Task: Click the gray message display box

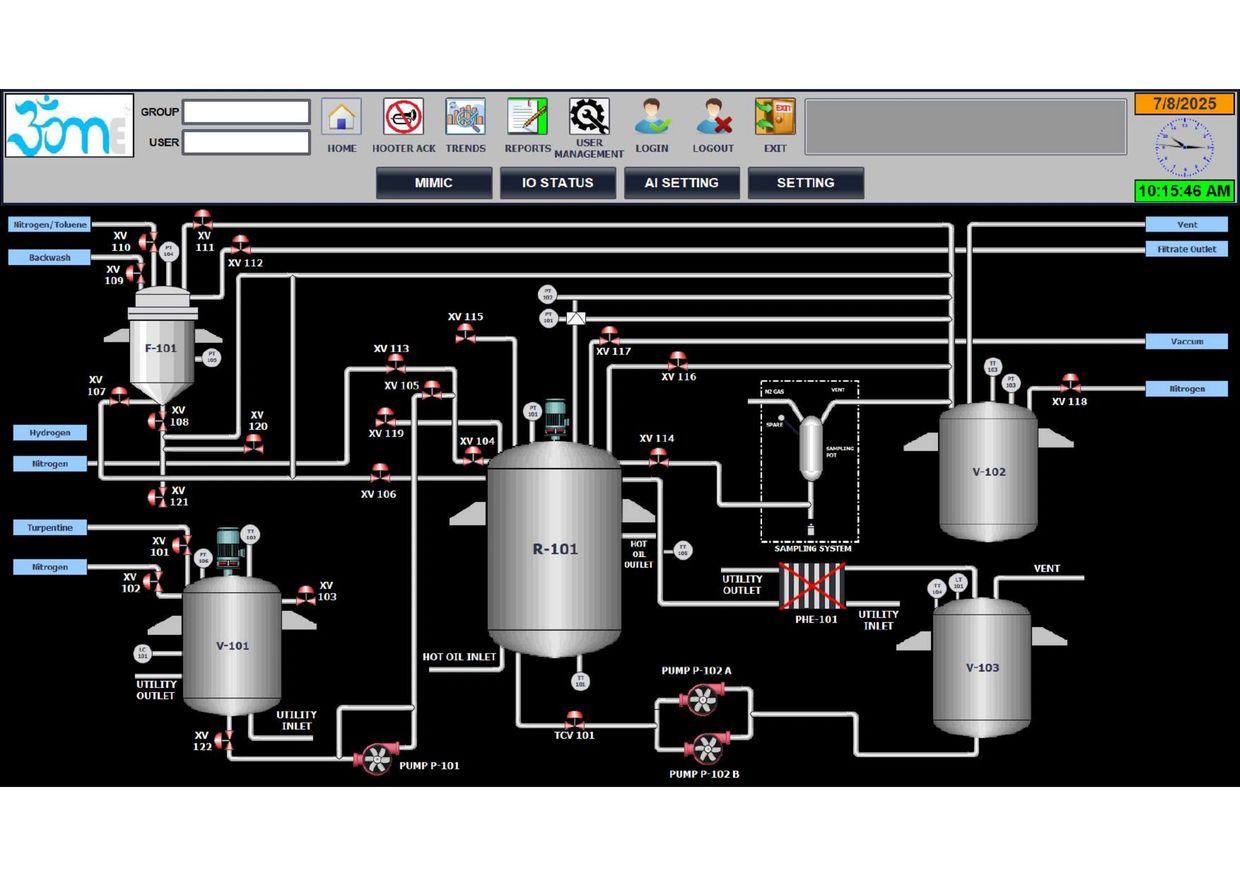Action: tap(966, 126)
